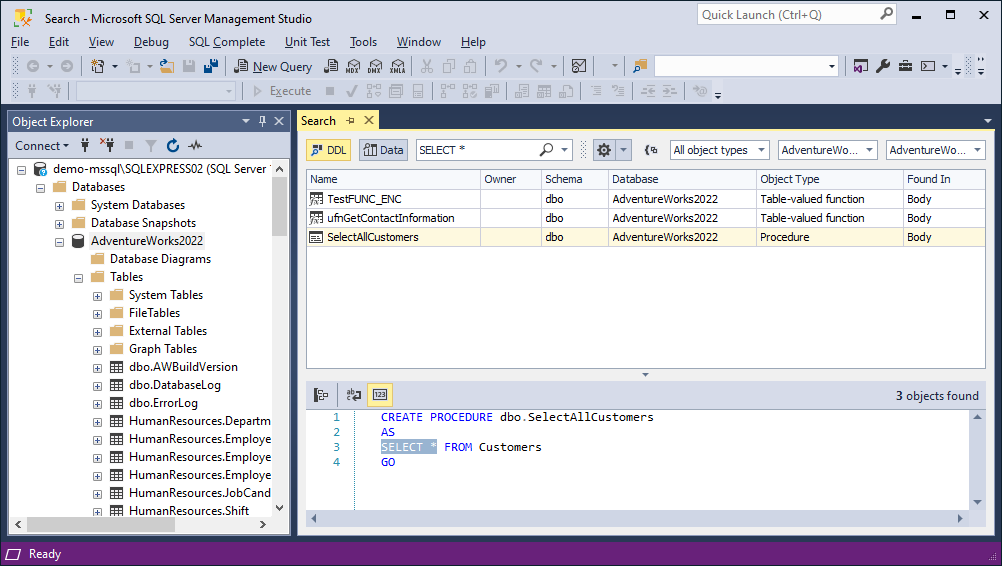Create an Analysis Services DMX query
The image size is (1002, 566).
click(x=375, y=66)
